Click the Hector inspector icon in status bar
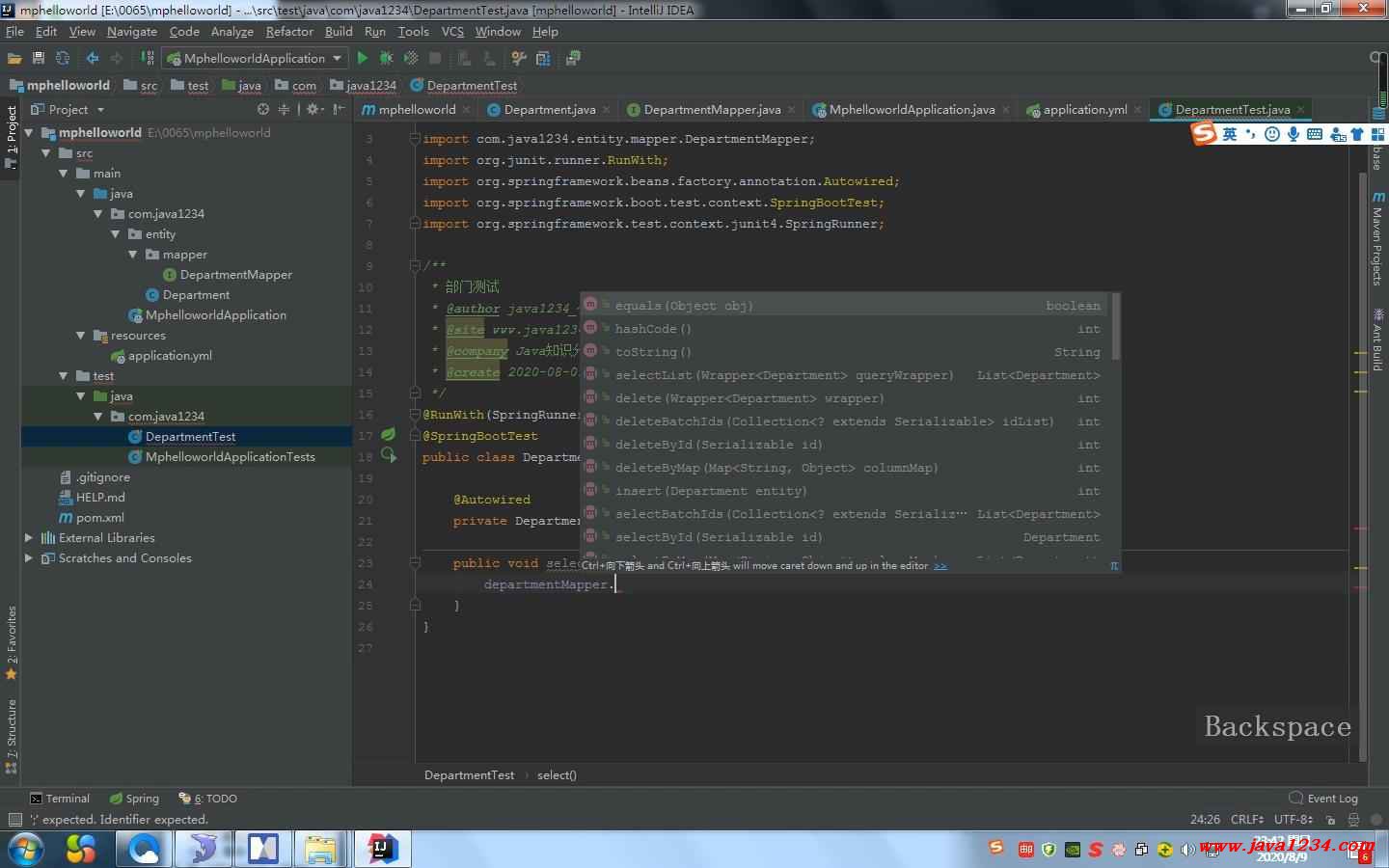 pos(1354,820)
